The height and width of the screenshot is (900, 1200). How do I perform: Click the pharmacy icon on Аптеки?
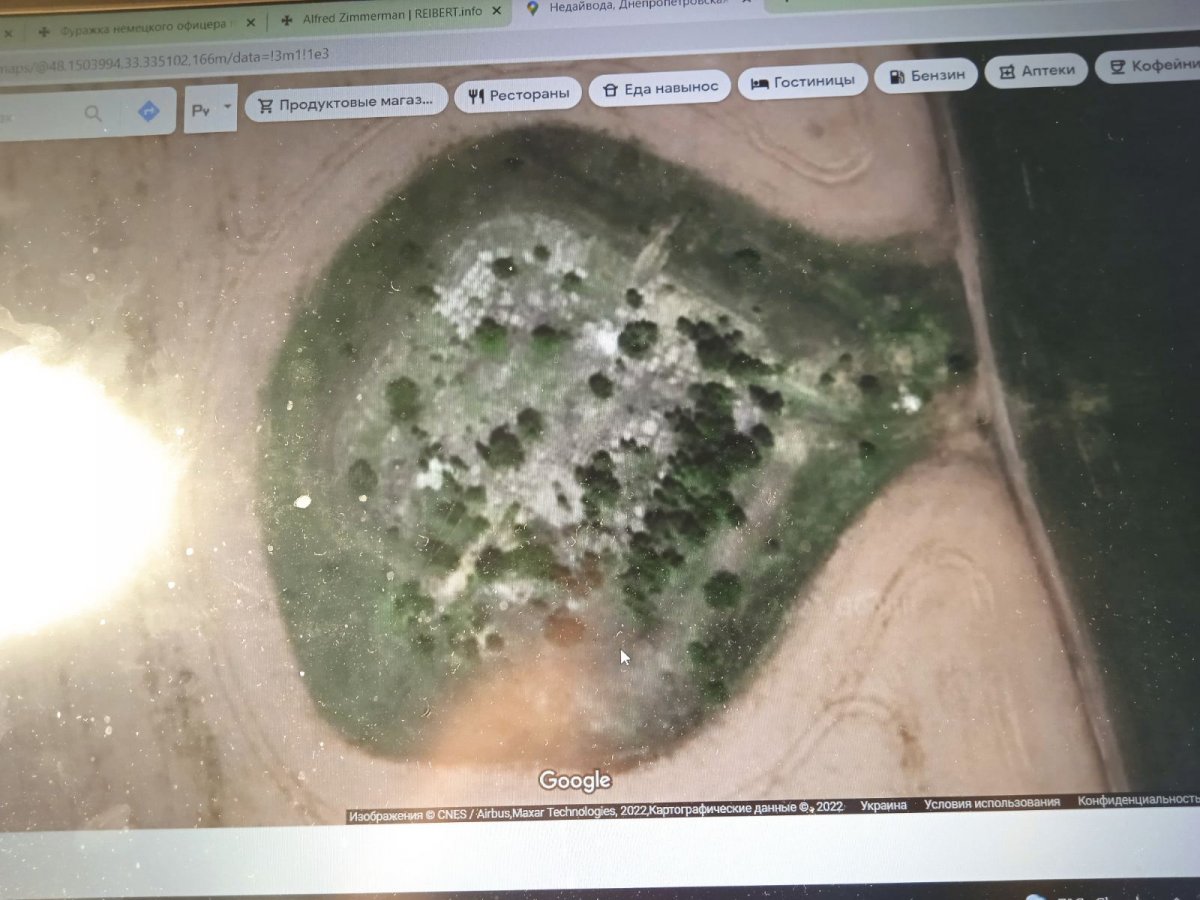[1006, 71]
